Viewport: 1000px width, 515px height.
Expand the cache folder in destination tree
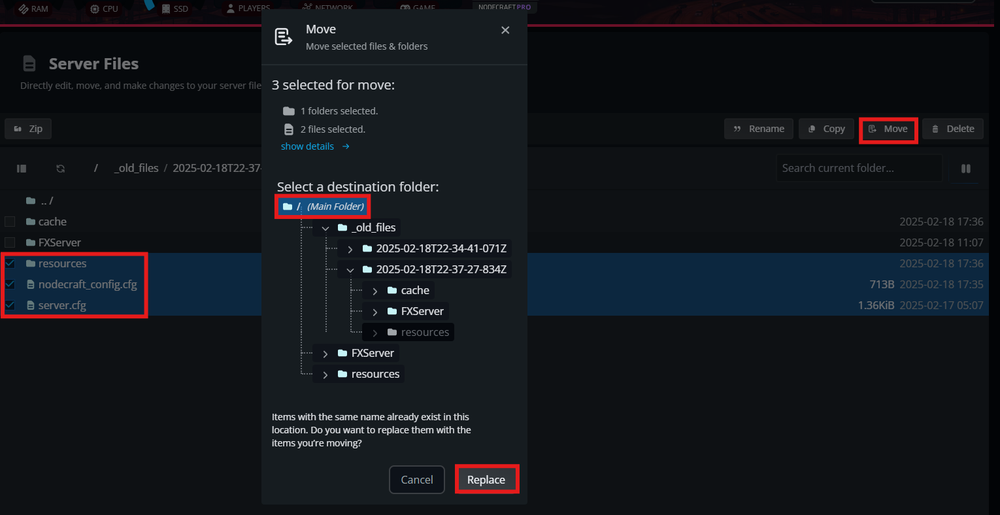(375, 291)
